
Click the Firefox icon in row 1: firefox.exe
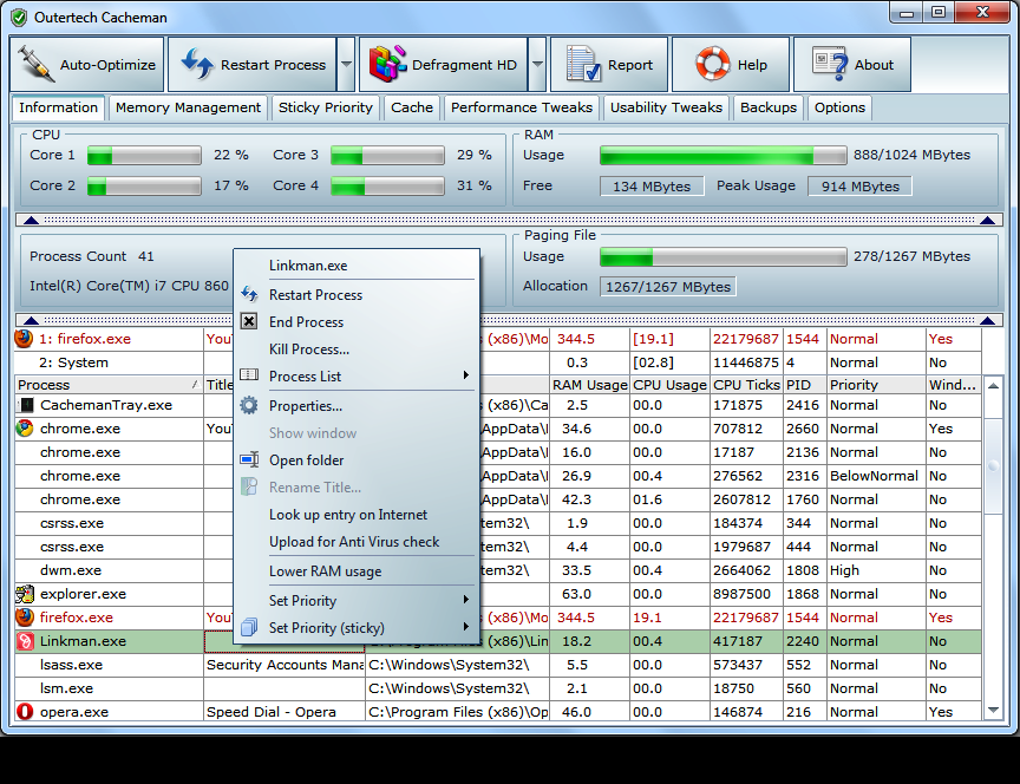coord(24,338)
